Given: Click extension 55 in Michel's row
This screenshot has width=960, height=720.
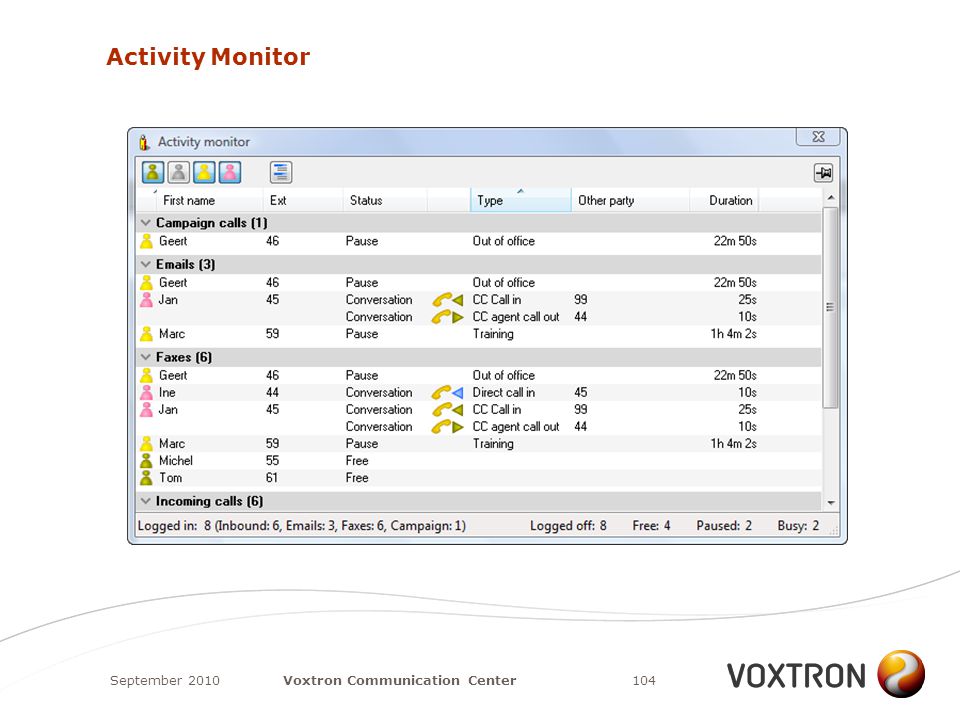Looking at the screenshot, I should 272,460.
